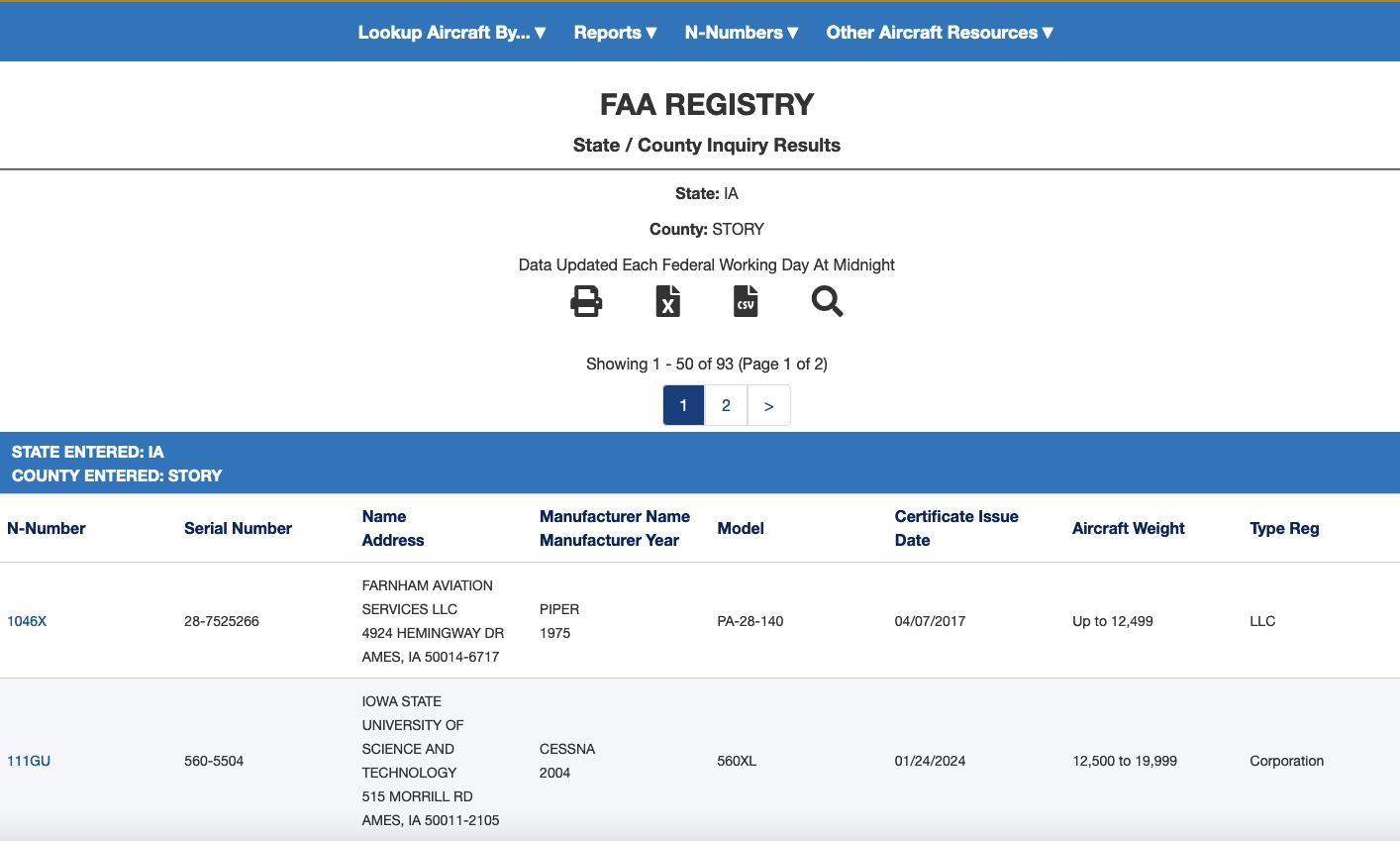Screen dimensions: 1400x841
Task: Expand the N-Numbers menu
Action: click(741, 33)
